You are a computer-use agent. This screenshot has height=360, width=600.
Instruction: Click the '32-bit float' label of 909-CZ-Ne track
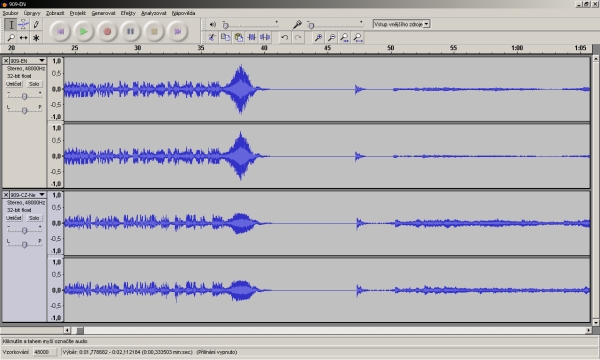(19, 210)
